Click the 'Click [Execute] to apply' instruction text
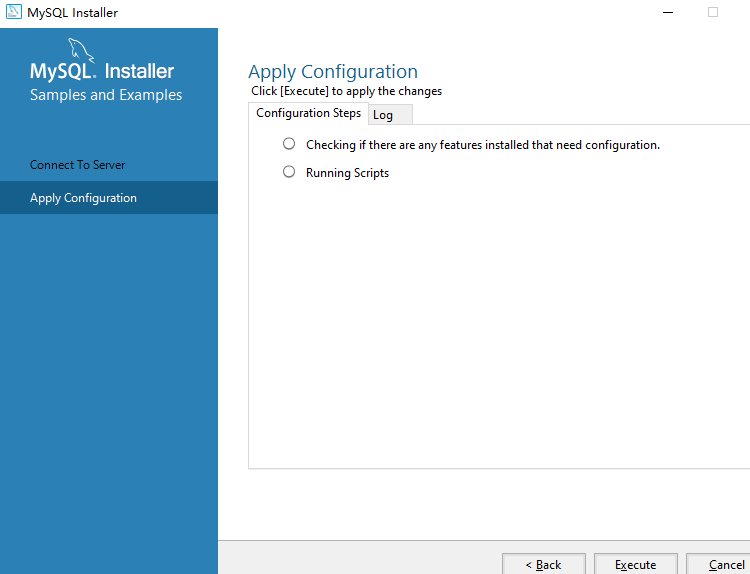 tap(346, 91)
